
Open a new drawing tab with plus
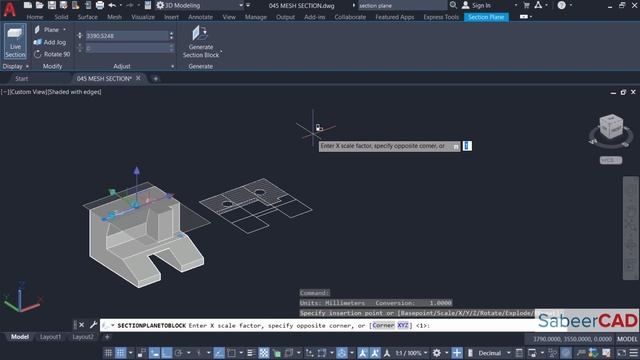click(156, 78)
